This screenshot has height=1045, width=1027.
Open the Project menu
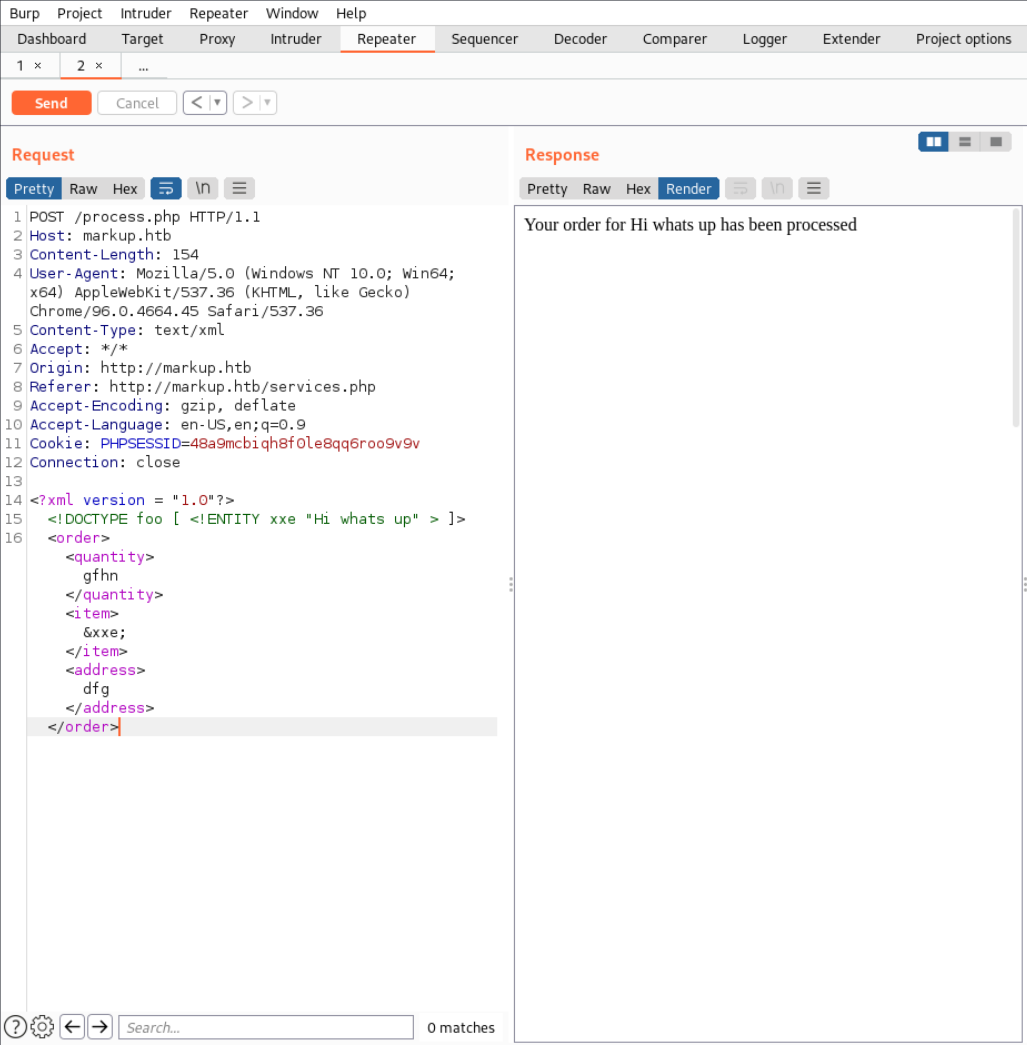(x=79, y=13)
